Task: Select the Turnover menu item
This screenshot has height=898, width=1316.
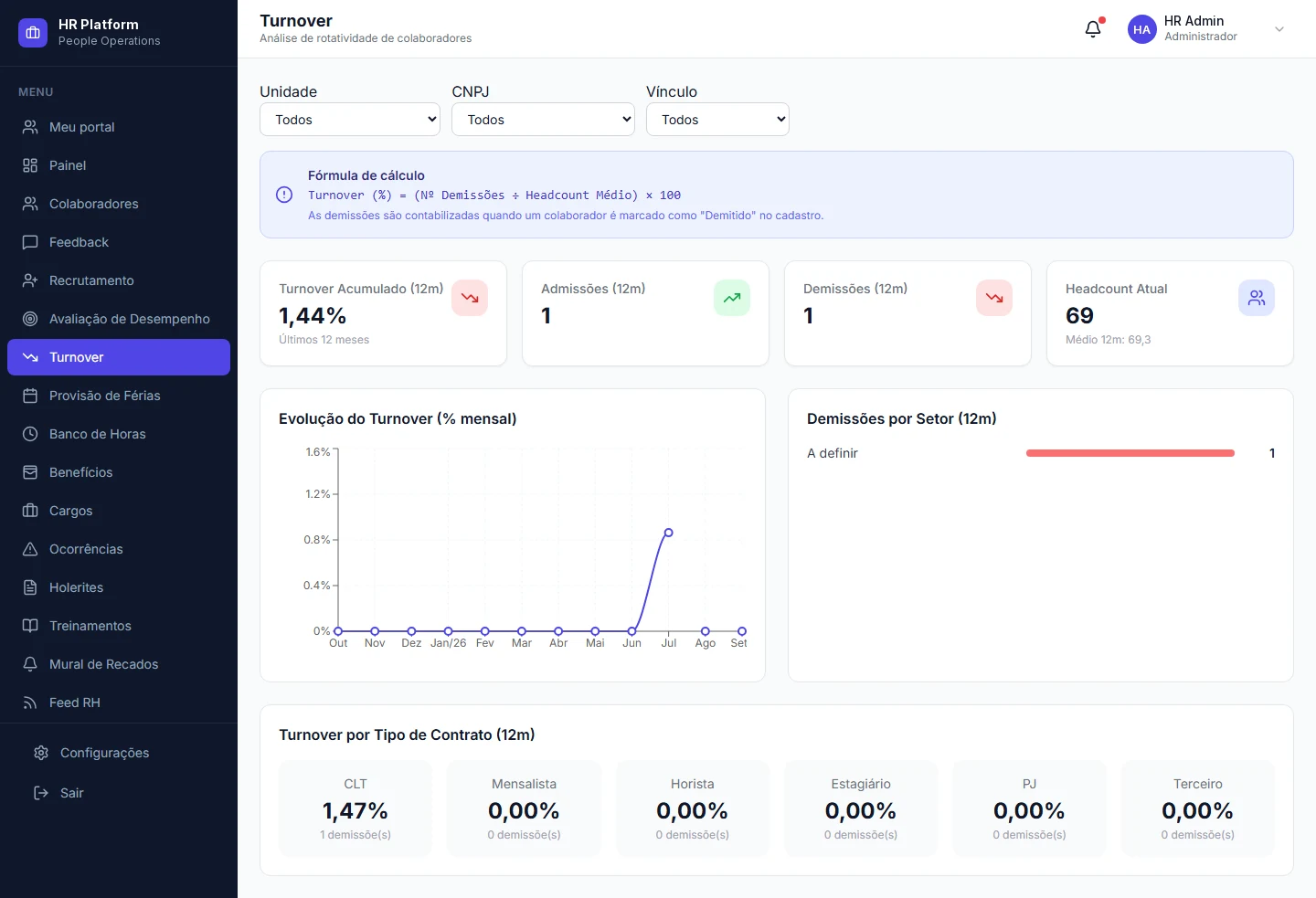Action: click(x=119, y=357)
